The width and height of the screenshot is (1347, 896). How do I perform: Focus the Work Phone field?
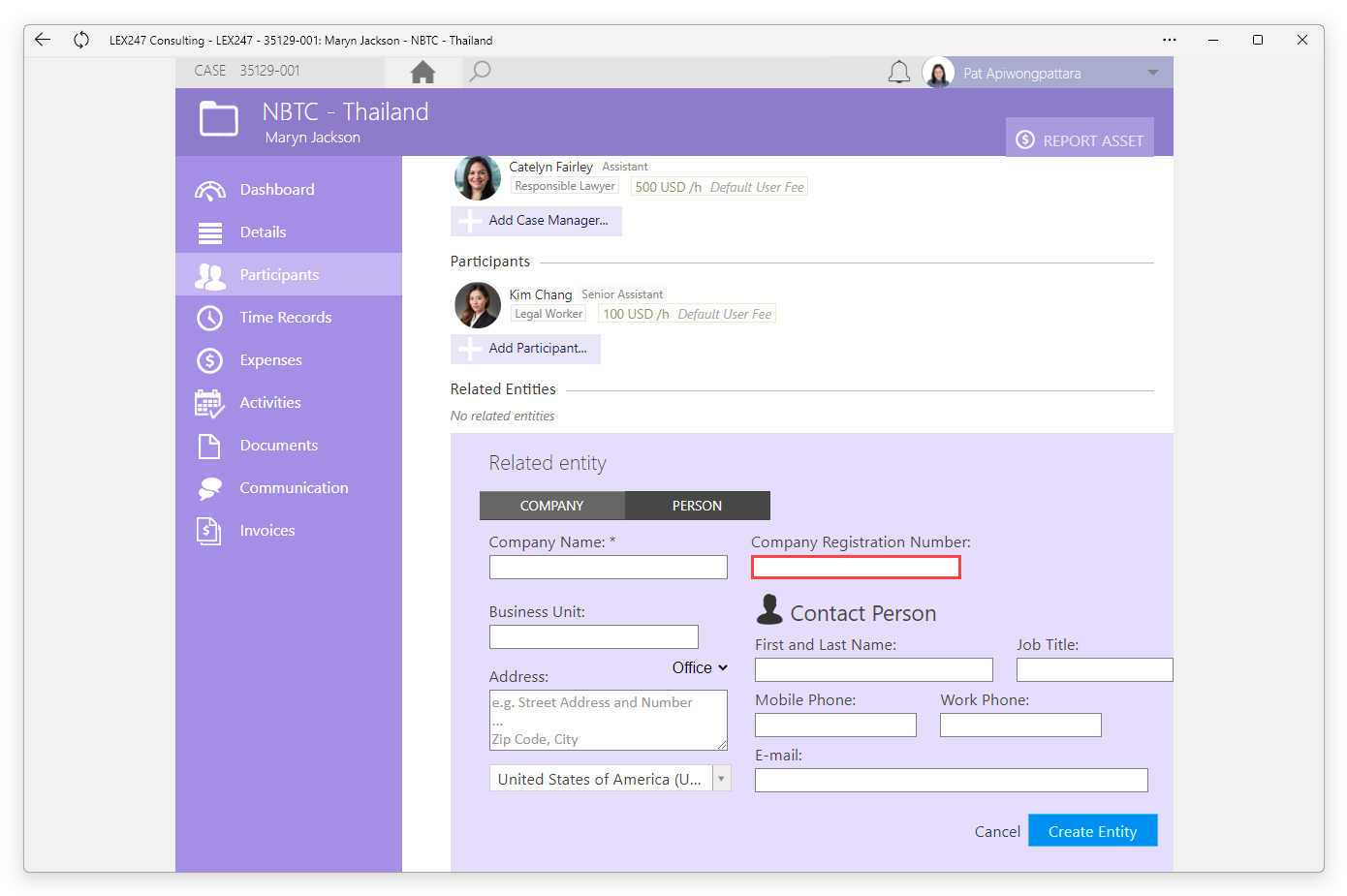click(1020, 725)
